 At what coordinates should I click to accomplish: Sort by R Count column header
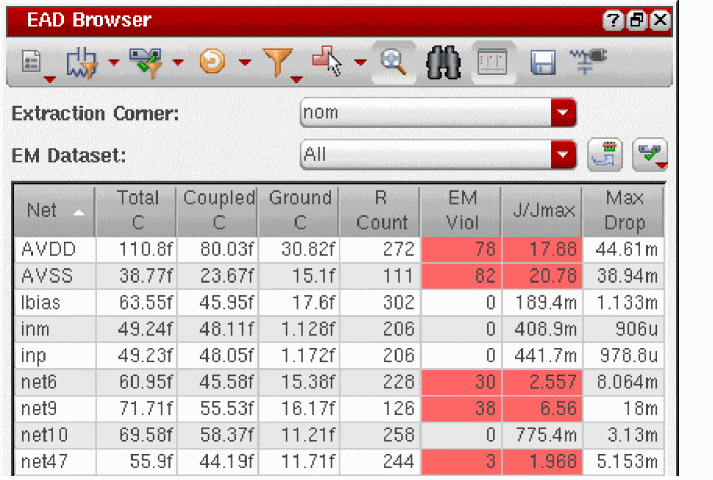click(379, 211)
